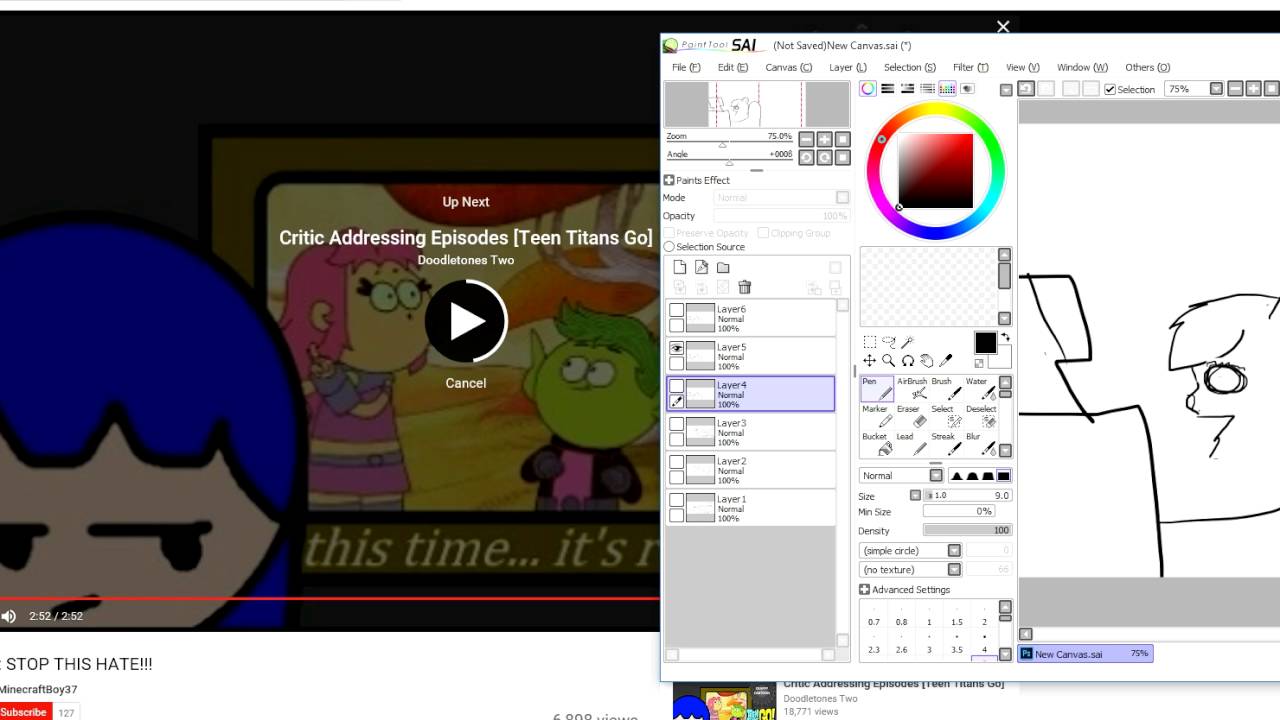Swap foreground and background colors

1005,338
